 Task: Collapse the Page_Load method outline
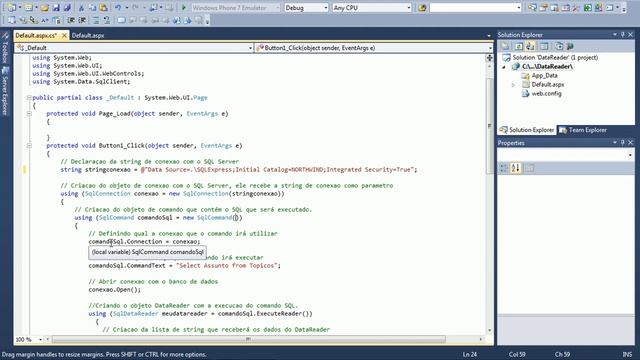coord(29,113)
